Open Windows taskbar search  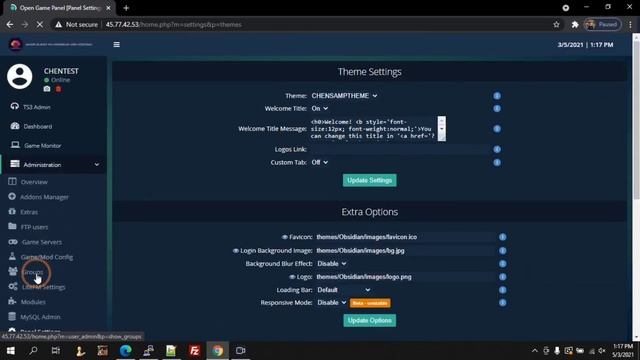pyautogui.click(x=33, y=351)
